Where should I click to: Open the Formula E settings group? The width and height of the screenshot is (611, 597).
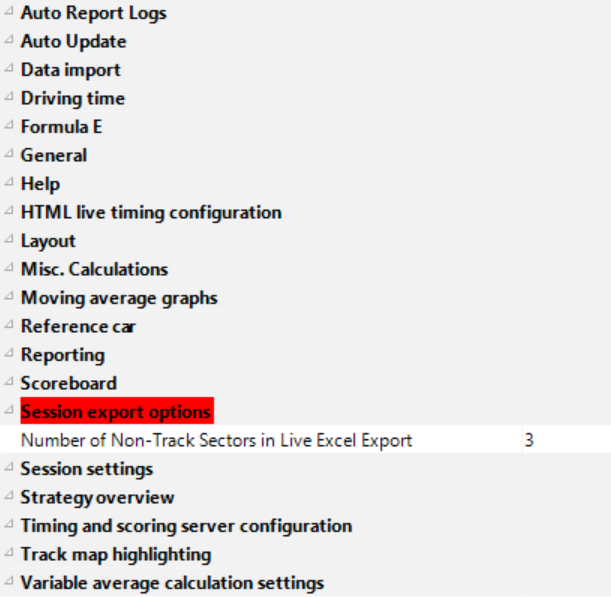tap(61, 127)
